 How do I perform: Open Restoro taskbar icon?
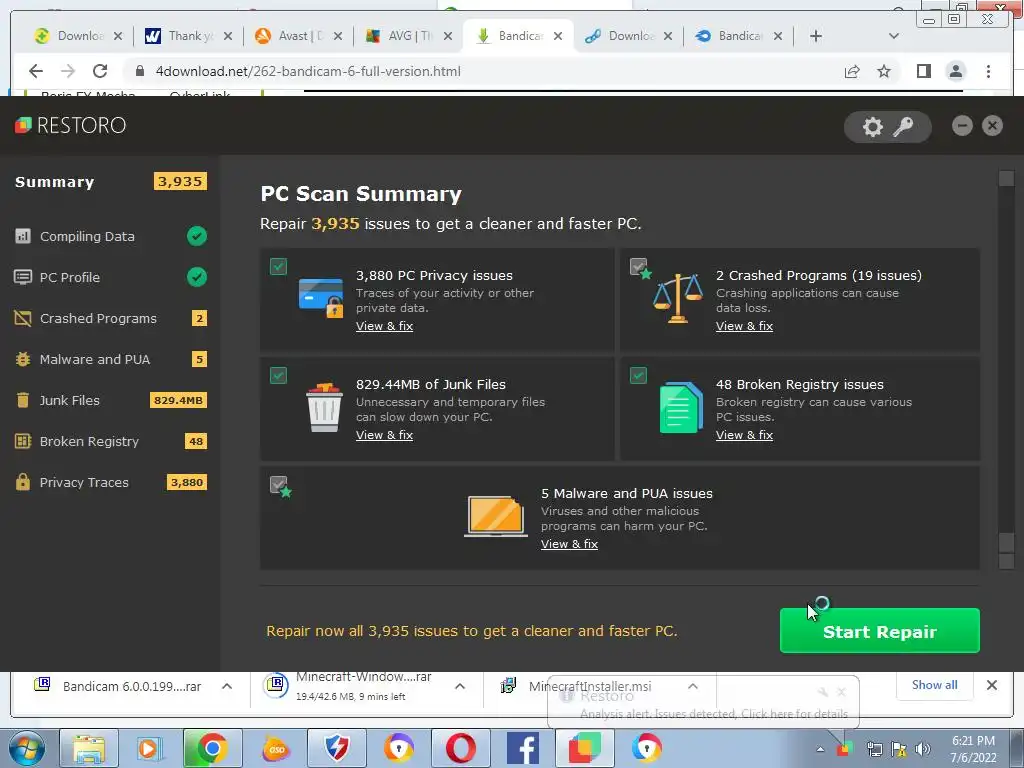[584, 748]
